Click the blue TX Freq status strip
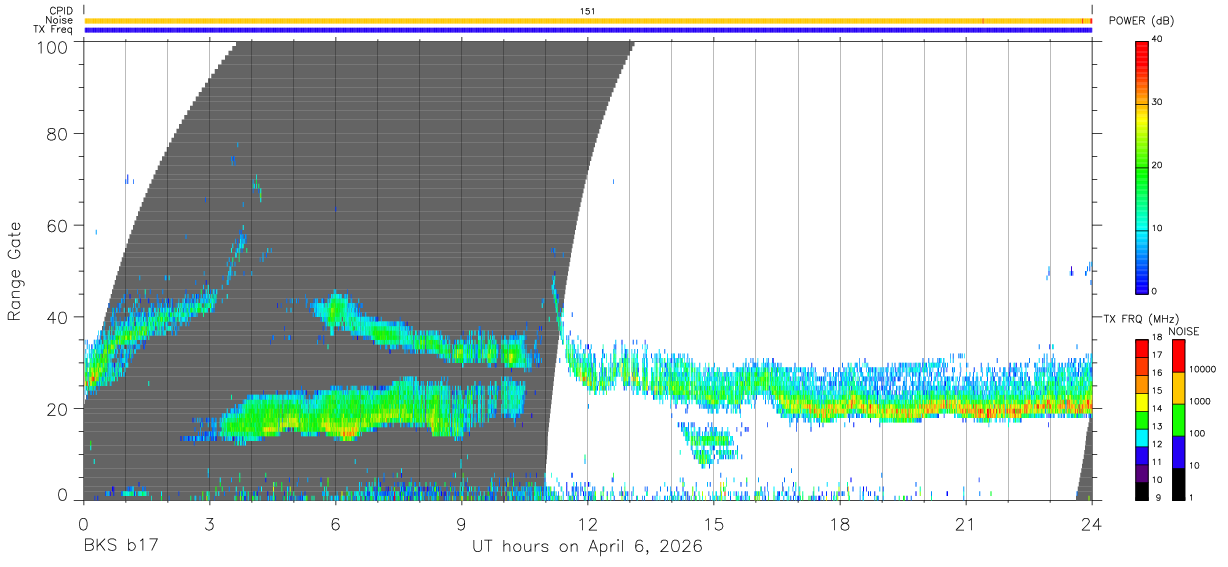This screenshot has height=567, width=1228. [x=588, y=30]
